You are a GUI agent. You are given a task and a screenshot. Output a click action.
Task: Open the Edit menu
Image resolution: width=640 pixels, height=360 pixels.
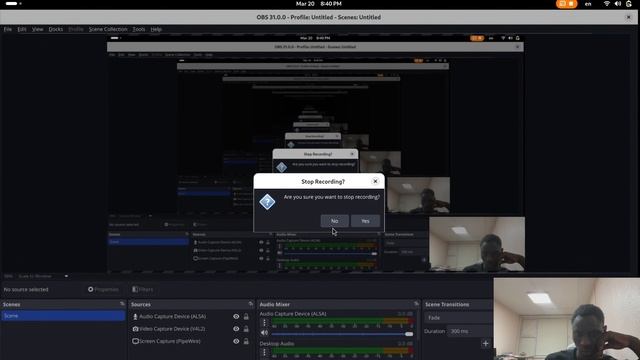click(x=22, y=29)
